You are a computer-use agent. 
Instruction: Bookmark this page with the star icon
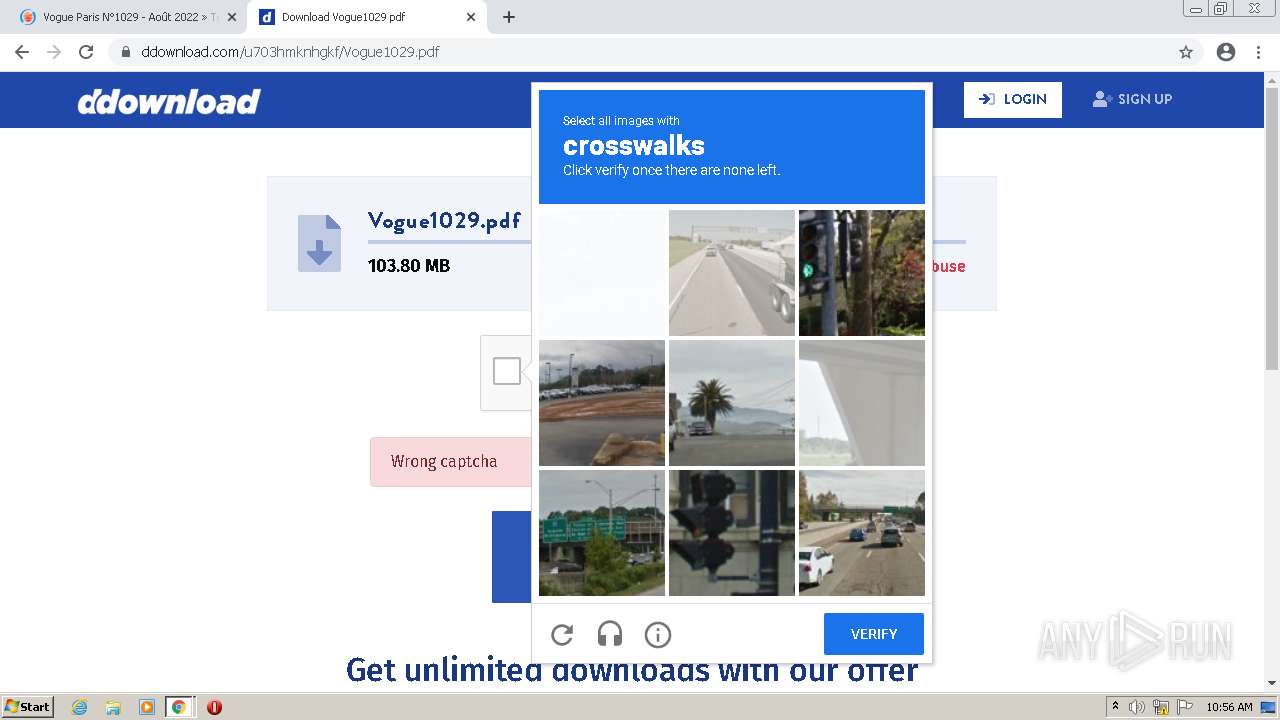pos(1186,52)
